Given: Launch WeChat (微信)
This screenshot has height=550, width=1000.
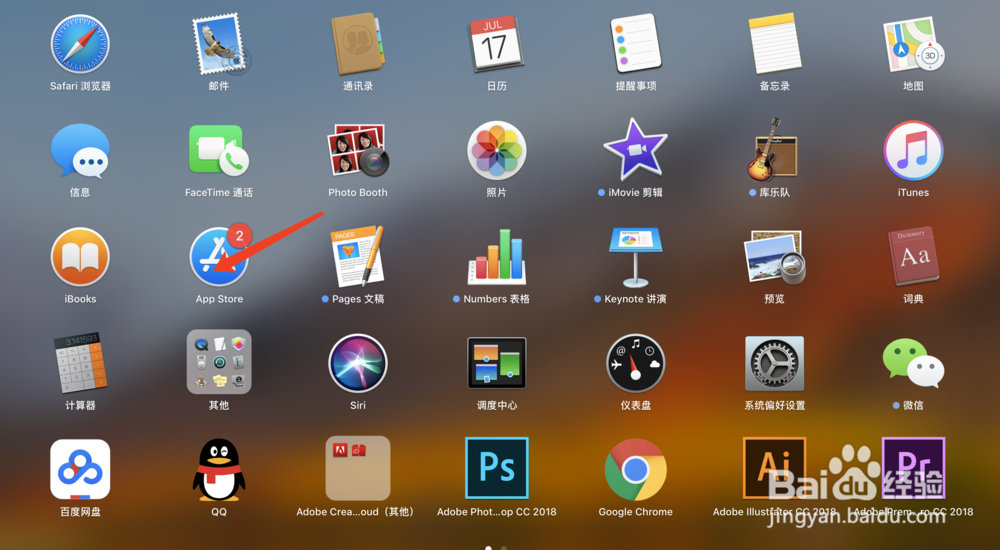Looking at the screenshot, I should tap(913, 363).
